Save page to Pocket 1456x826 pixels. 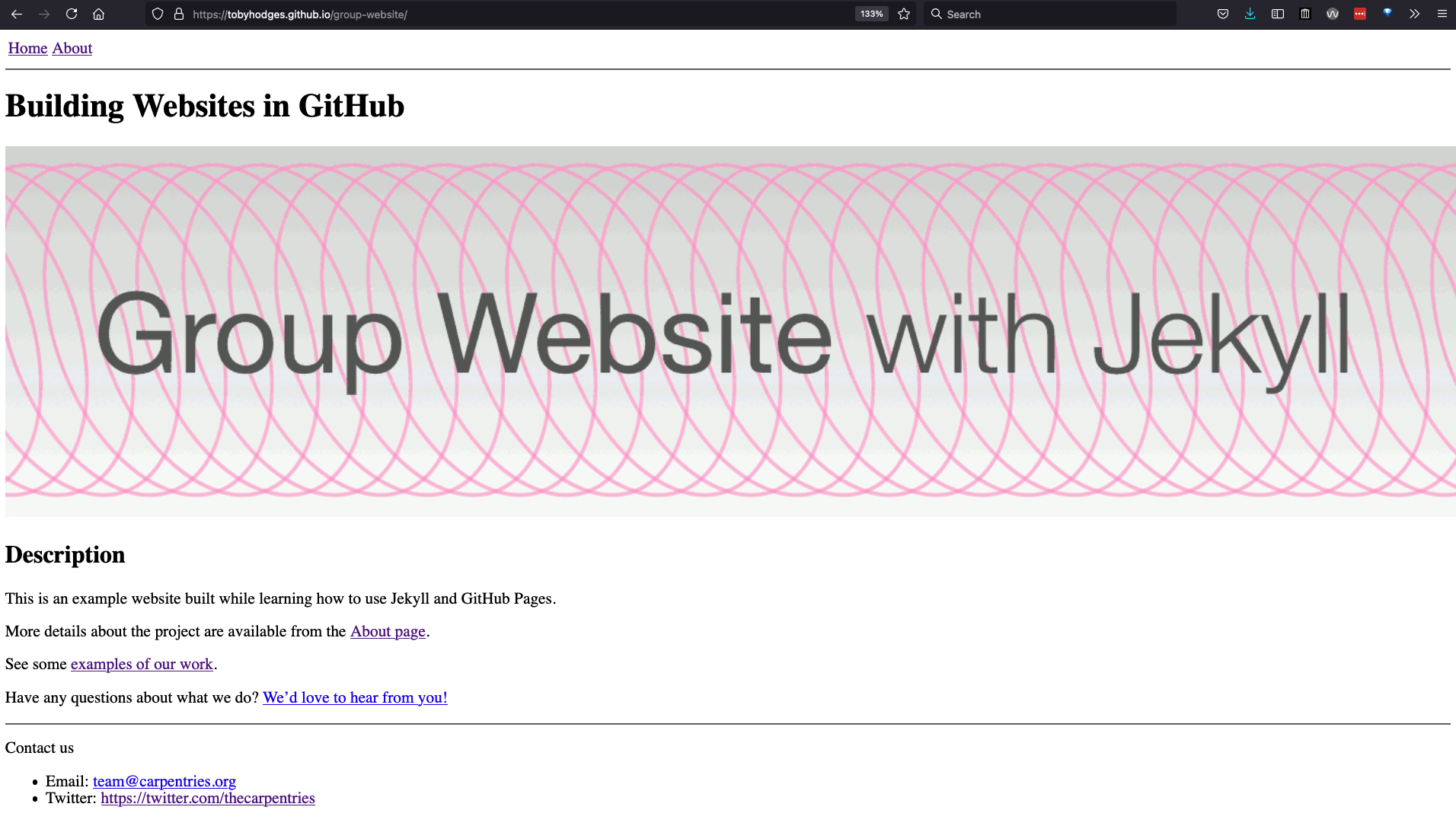[x=1223, y=14]
